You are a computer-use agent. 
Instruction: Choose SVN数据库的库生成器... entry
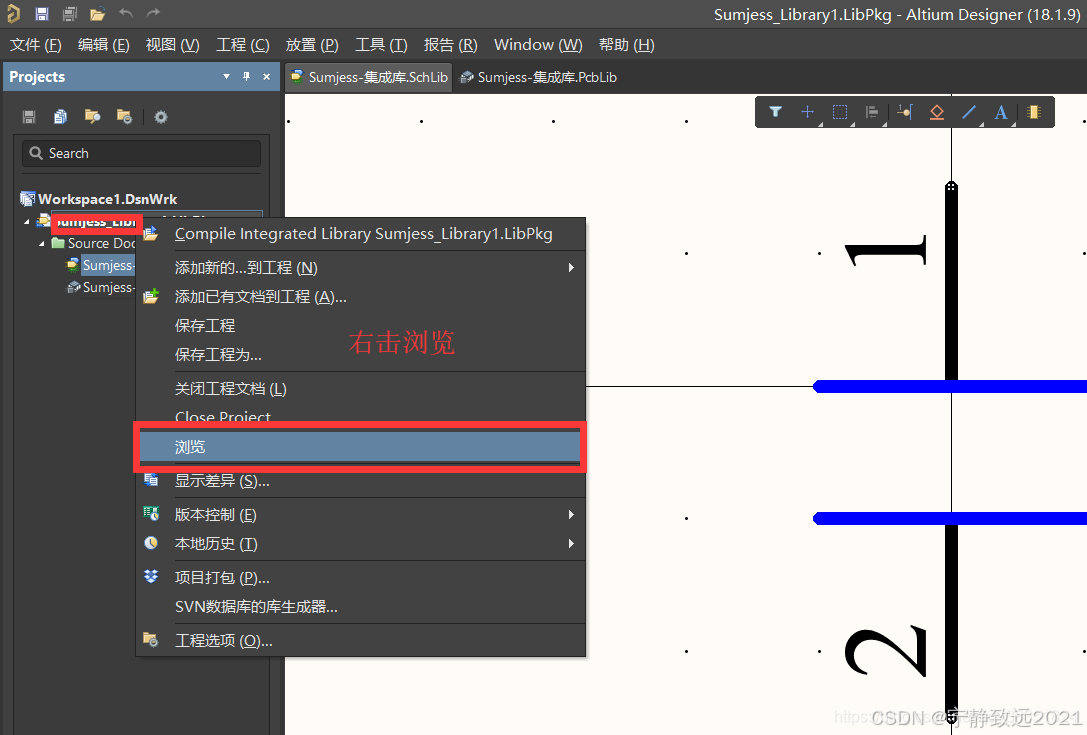(x=360, y=607)
